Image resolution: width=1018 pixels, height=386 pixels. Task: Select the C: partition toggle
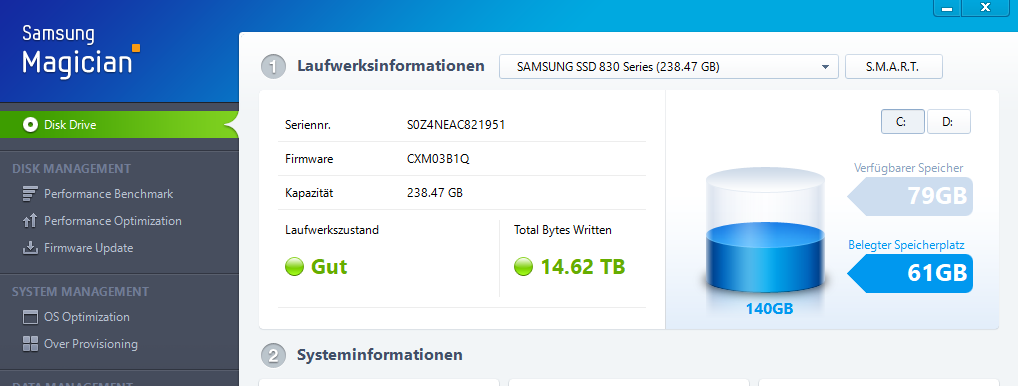(902, 121)
